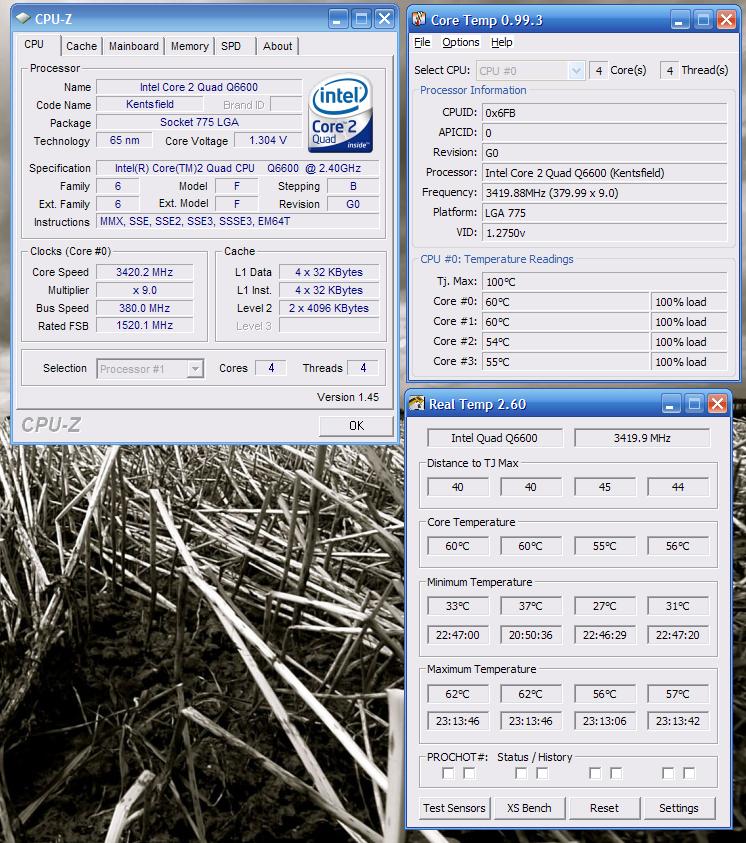The height and width of the screenshot is (843, 746).
Task: Click the Kentsfield code name value
Action: pos(150,104)
